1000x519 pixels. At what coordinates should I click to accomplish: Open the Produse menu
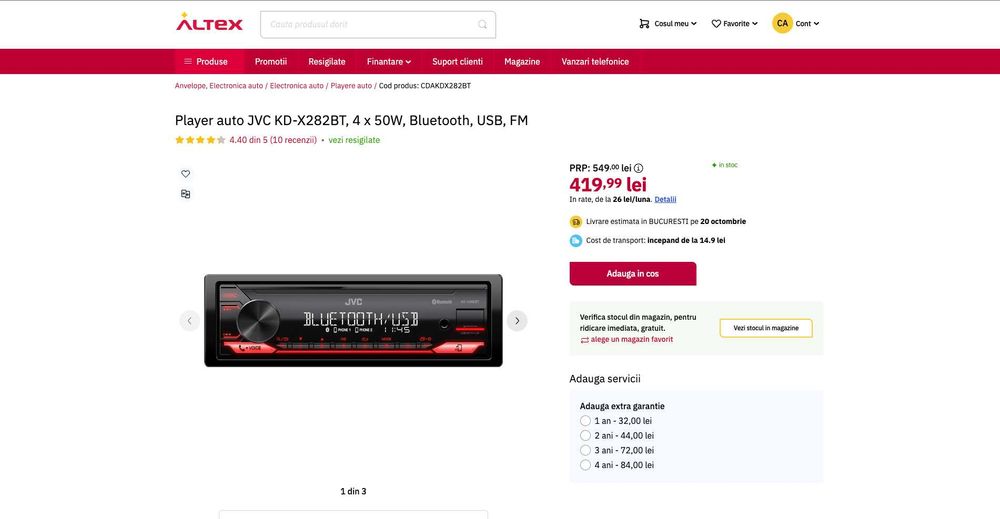205,62
